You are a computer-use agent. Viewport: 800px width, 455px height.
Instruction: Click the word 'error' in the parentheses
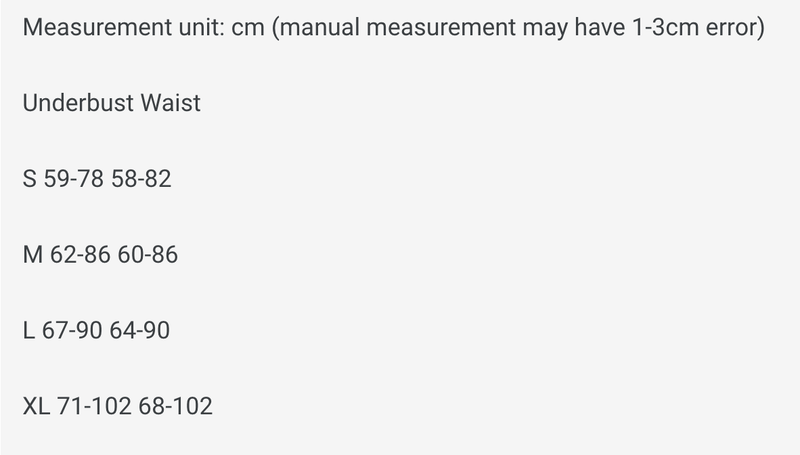(733, 27)
